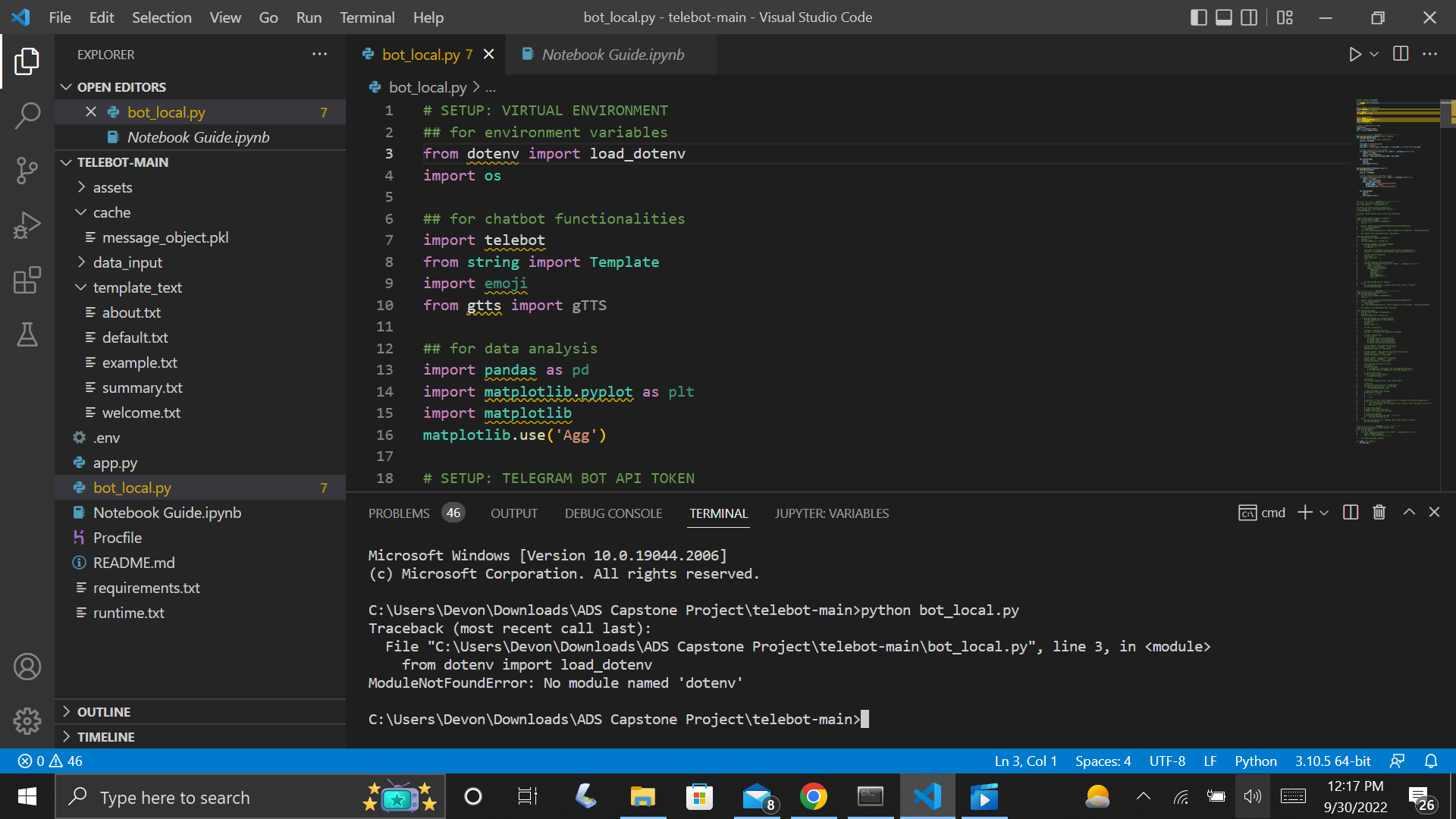Open the Extensions view
Image resolution: width=1456 pixels, height=819 pixels.
click(28, 281)
